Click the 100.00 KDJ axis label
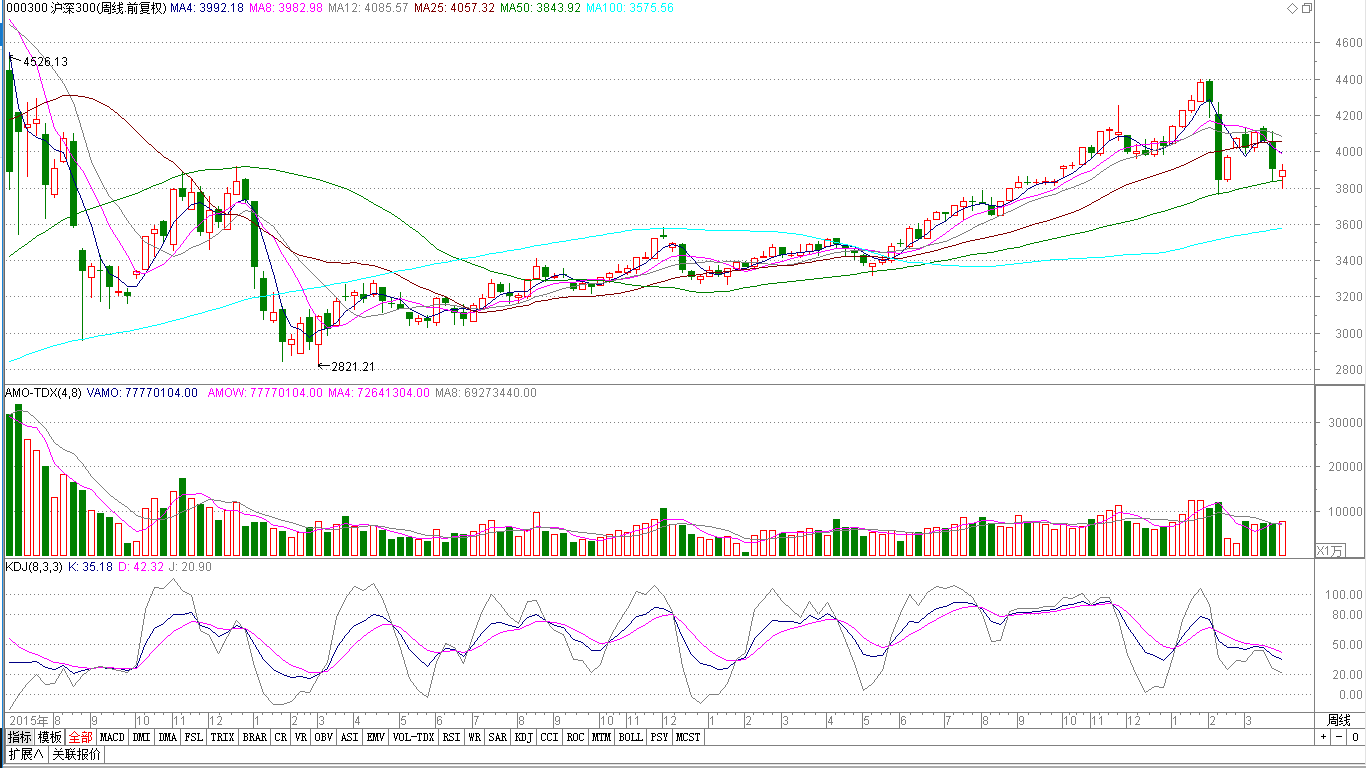1366x768 pixels. coord(1344,595)
